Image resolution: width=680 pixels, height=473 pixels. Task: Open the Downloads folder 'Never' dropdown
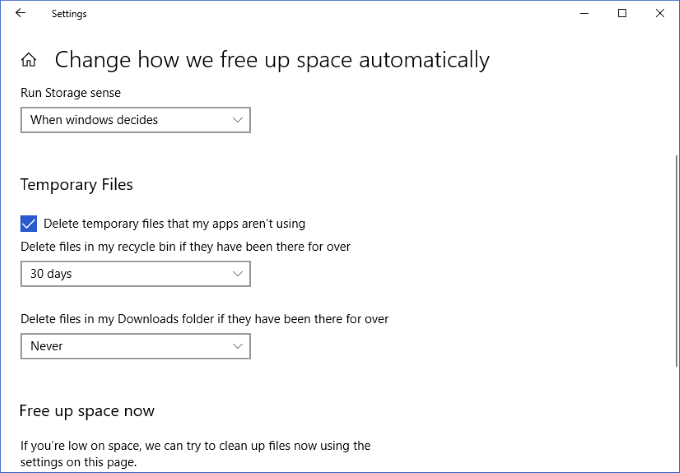pos(135,346)
